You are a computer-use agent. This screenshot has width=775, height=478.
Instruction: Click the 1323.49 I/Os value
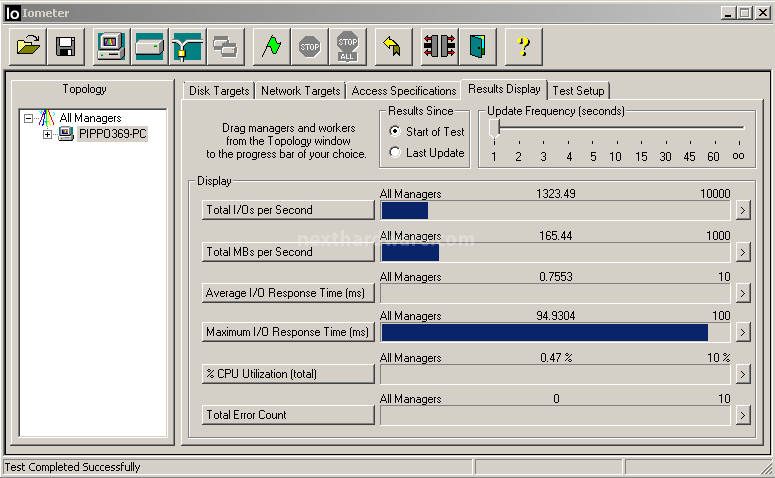click(x=556, y=194)
